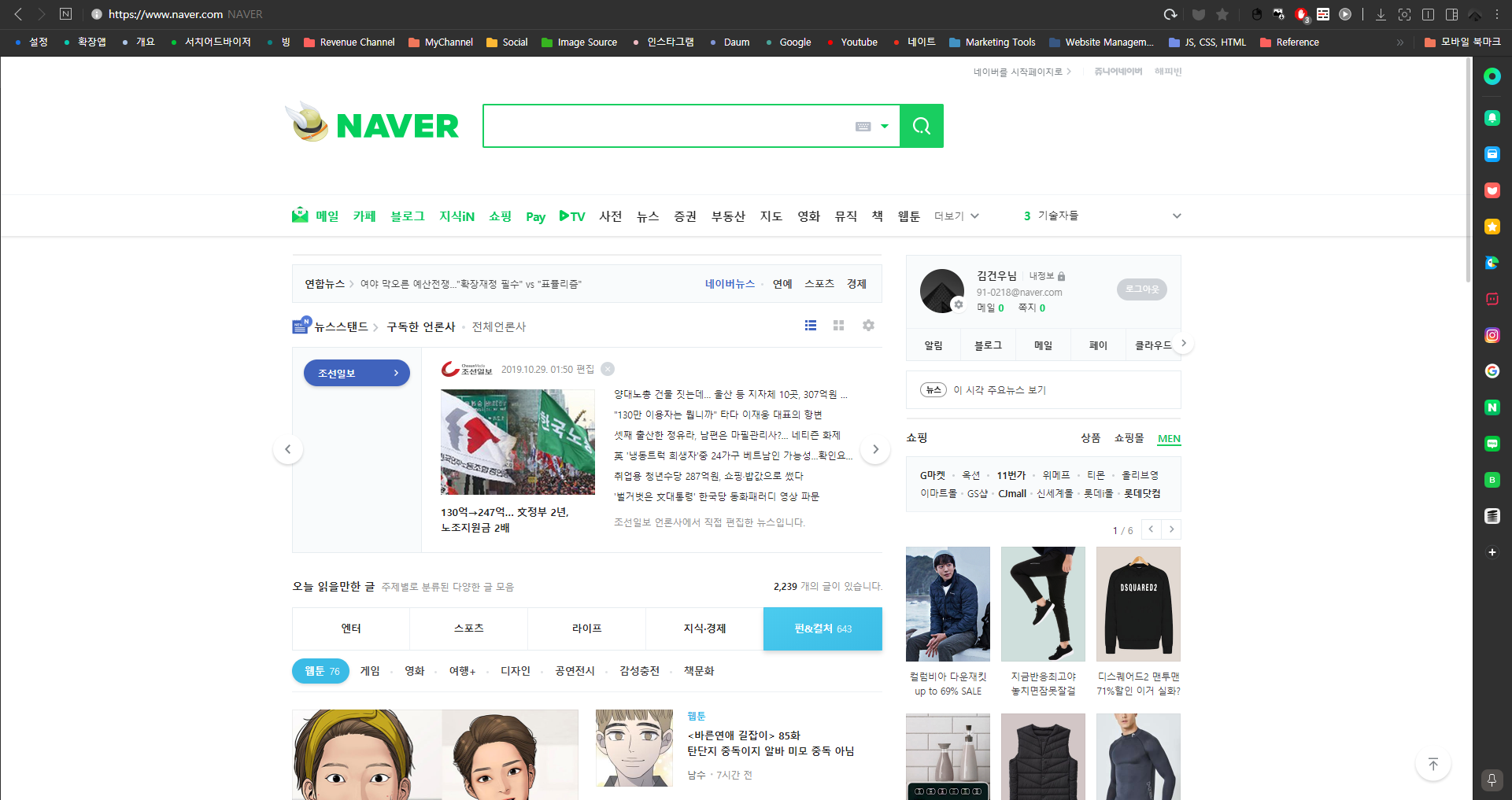Toggle the dual-tab split view icon
This screenshot has width=1512, height=800.
click(1428, 14)
